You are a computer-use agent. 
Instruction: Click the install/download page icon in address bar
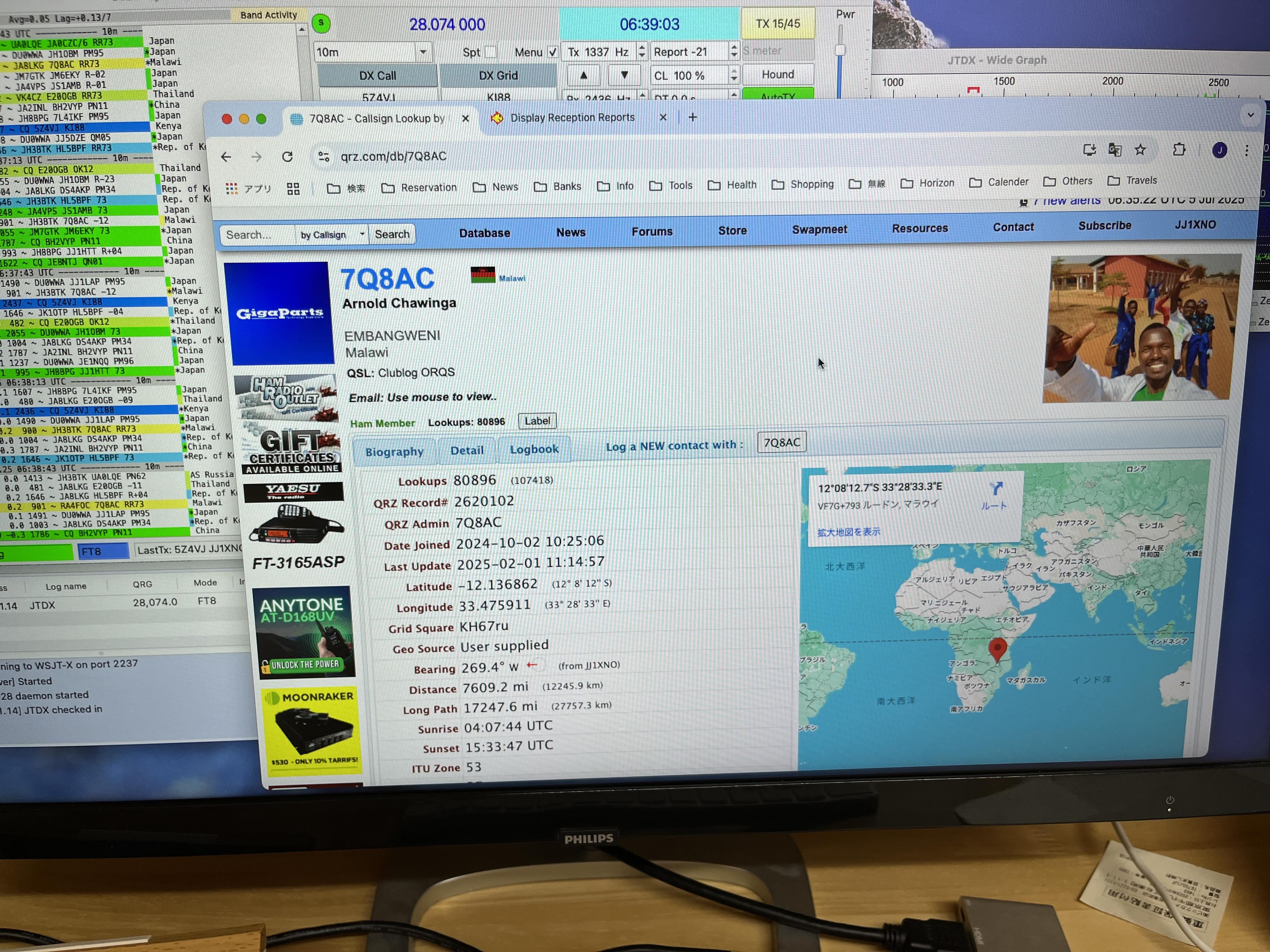tap(1089, 150)
